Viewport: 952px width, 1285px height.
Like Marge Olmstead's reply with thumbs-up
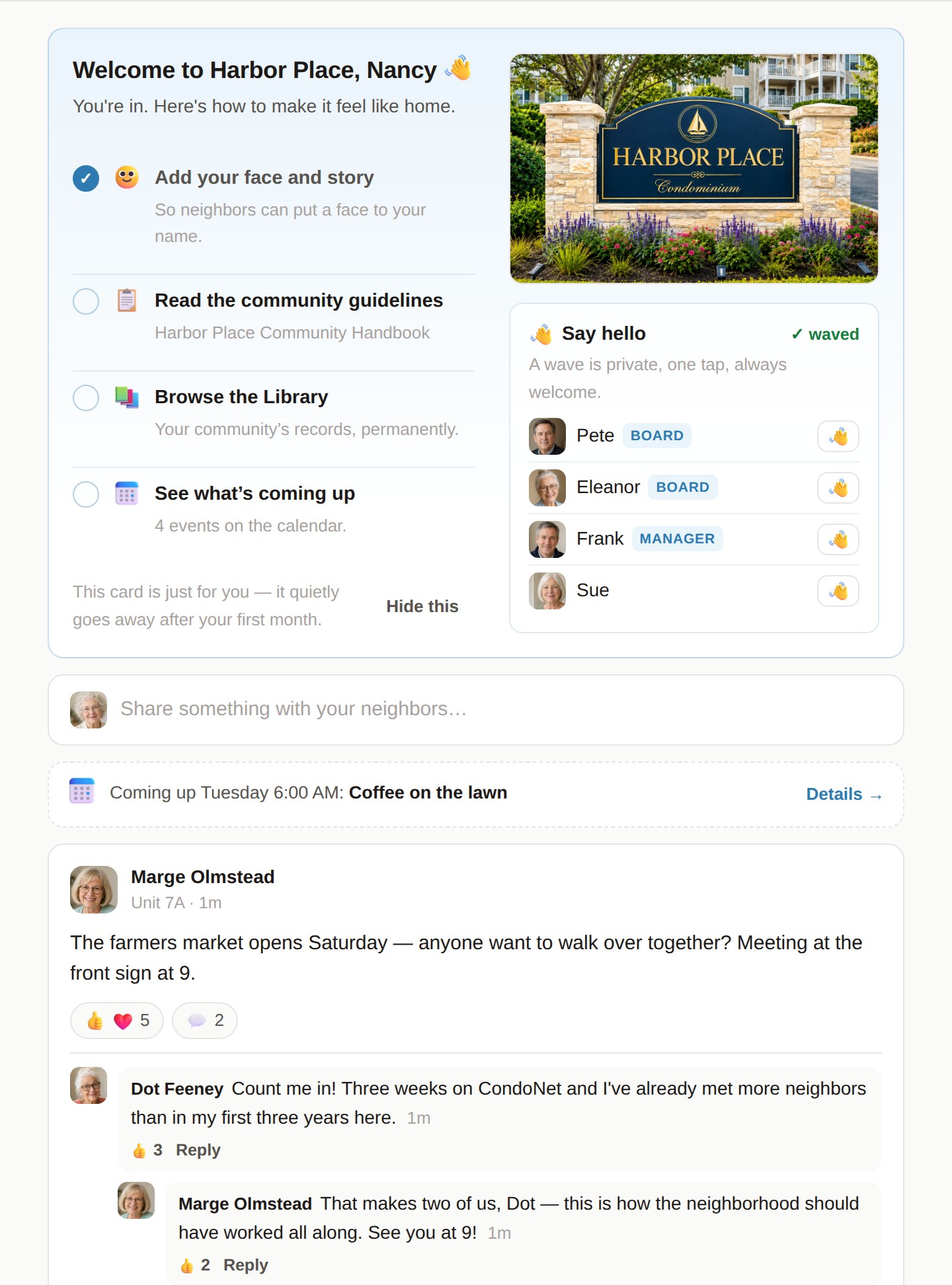pos(194,1265)
